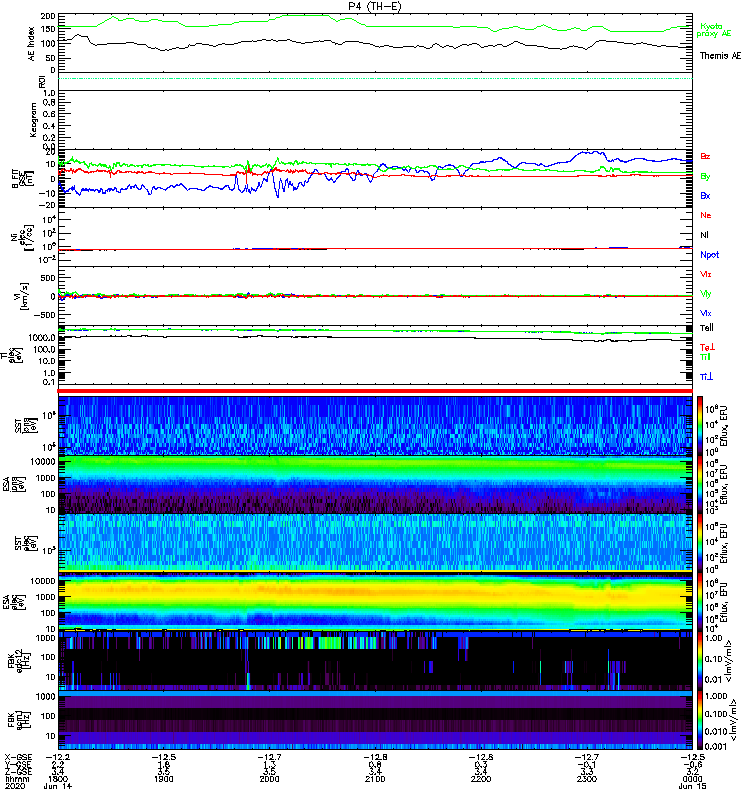The image size is (750, 800).
Task: Click the red horizontal bar above SST panel
Action: pyautogui.click(x=375, y=391)
